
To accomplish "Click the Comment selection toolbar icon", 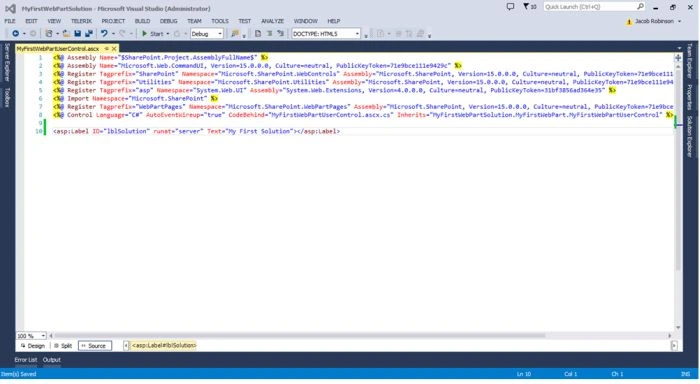I will [270, 33].
